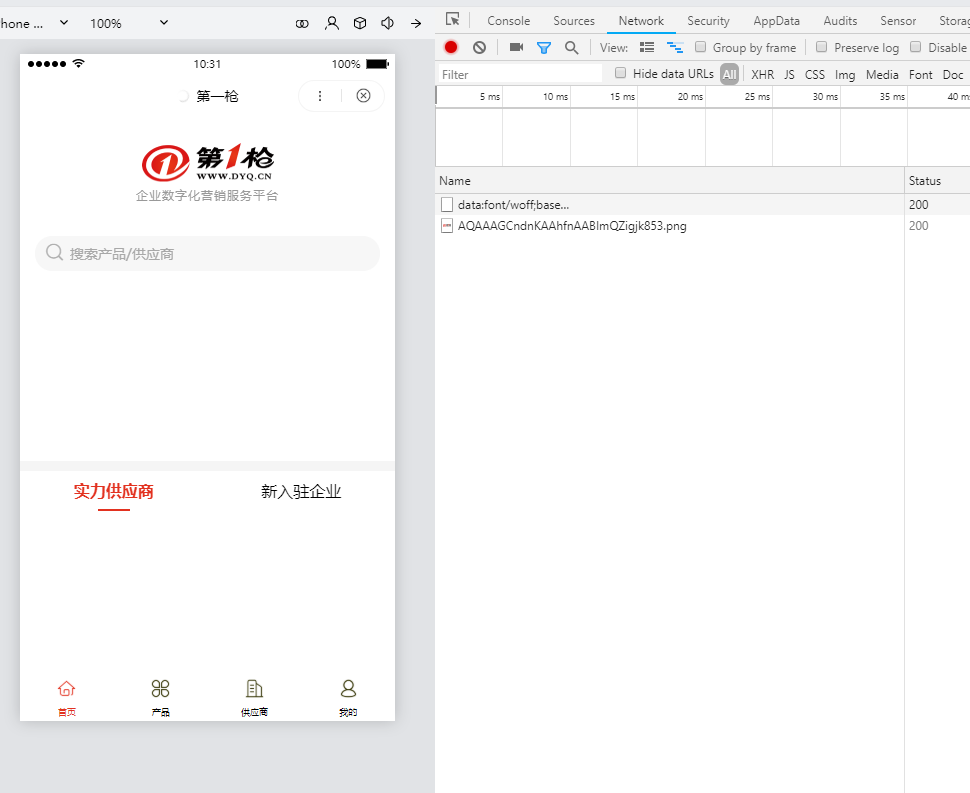Select the inspect element cursor tool

453,20
